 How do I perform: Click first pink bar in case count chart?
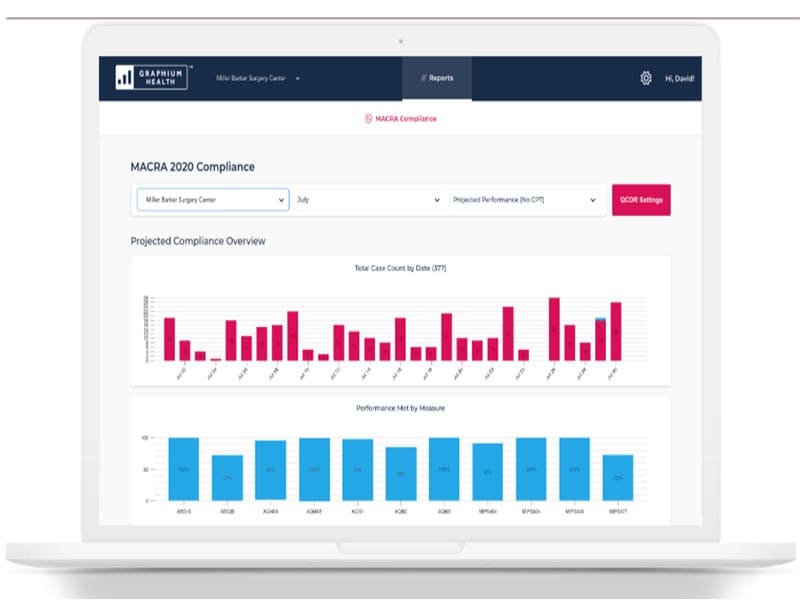coord(169,339)
